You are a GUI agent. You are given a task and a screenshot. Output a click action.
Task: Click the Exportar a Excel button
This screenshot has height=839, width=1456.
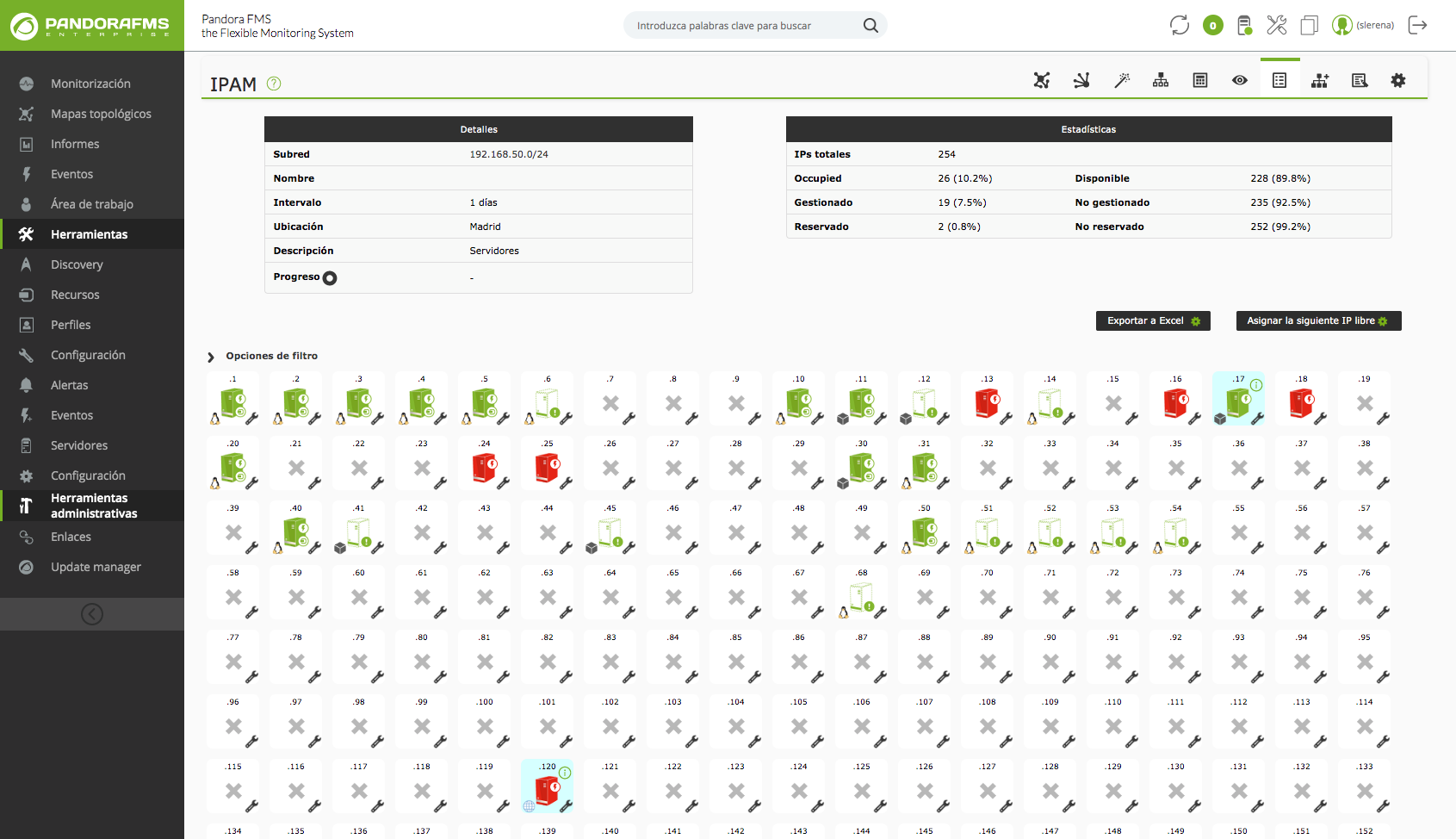coord(1153,320)
